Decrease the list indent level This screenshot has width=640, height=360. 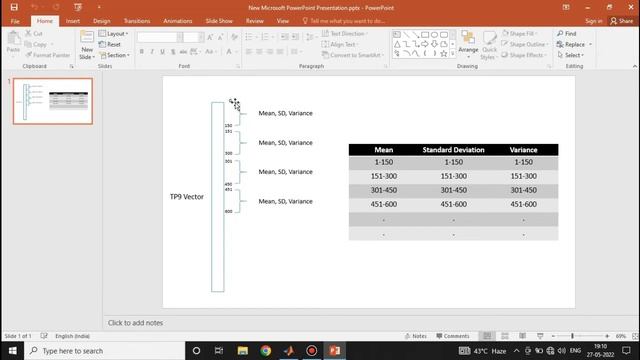[284, 37]
